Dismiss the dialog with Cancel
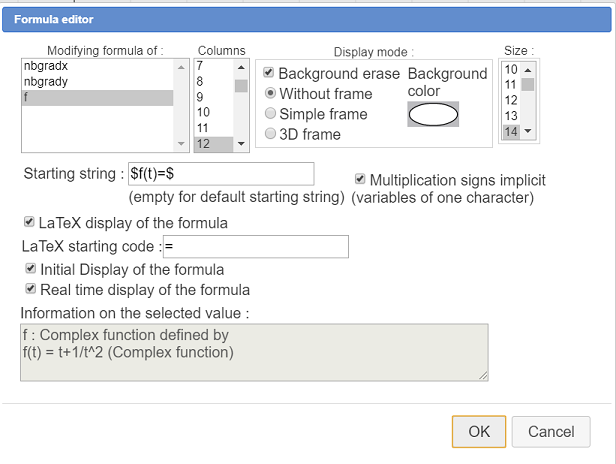616x464 pixels. [x=551, y=432]
